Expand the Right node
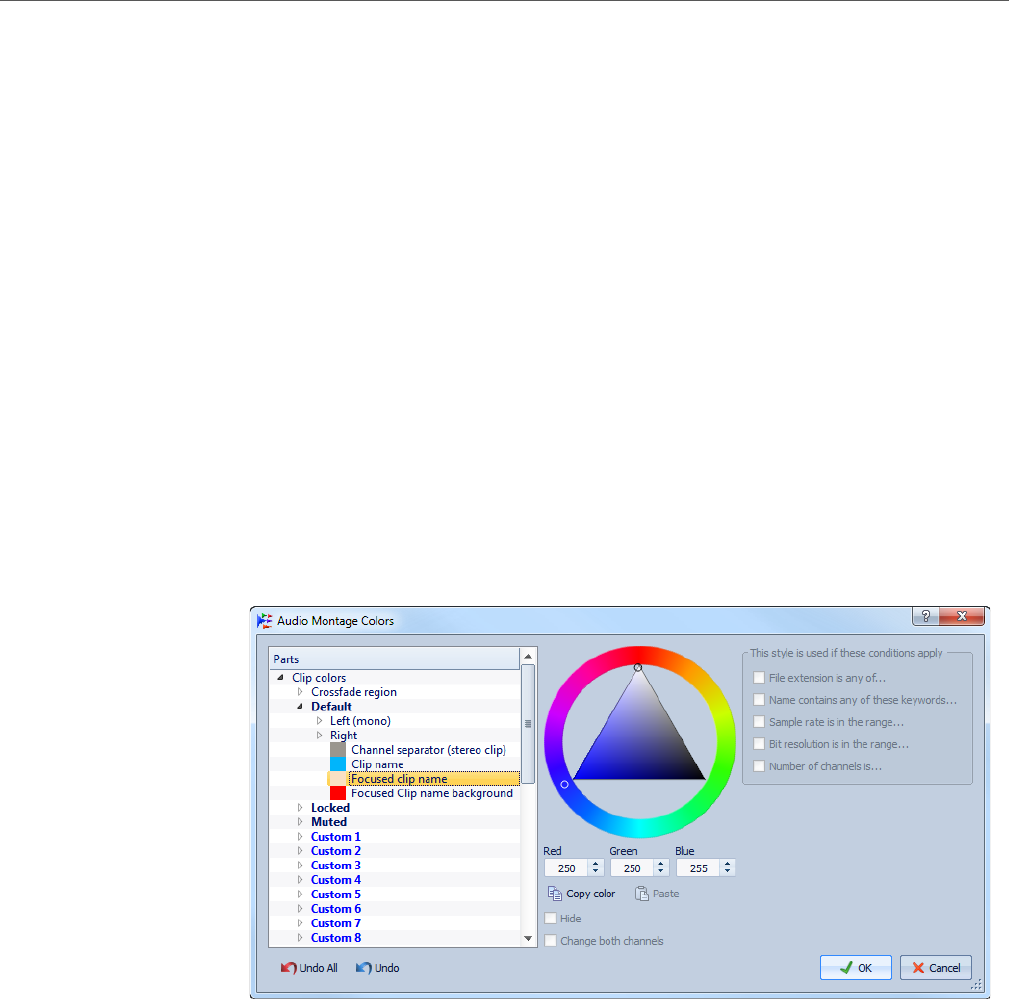This screenshot has width=1009, height=999. point(319,735)
